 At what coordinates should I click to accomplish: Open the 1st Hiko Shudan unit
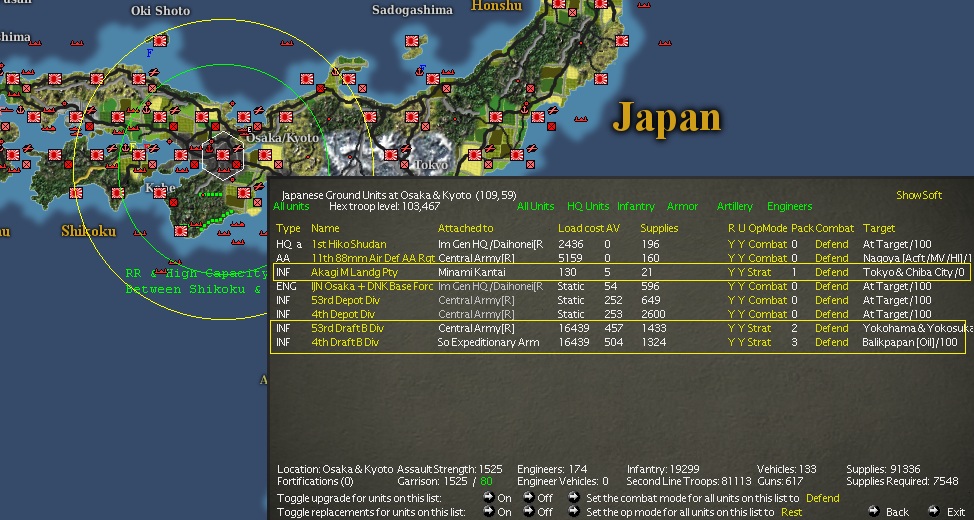pyautogui.click(x=348, y=244)
